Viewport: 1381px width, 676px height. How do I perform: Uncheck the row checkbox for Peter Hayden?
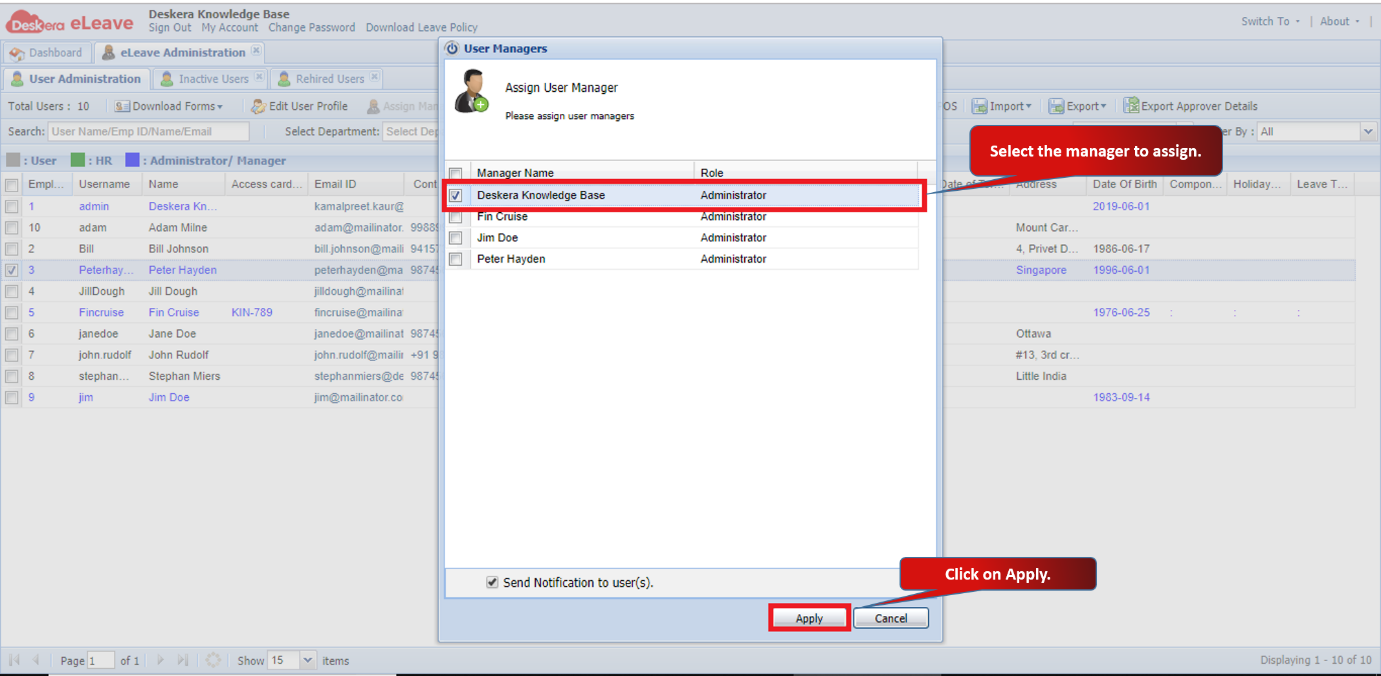click(12, 270)
